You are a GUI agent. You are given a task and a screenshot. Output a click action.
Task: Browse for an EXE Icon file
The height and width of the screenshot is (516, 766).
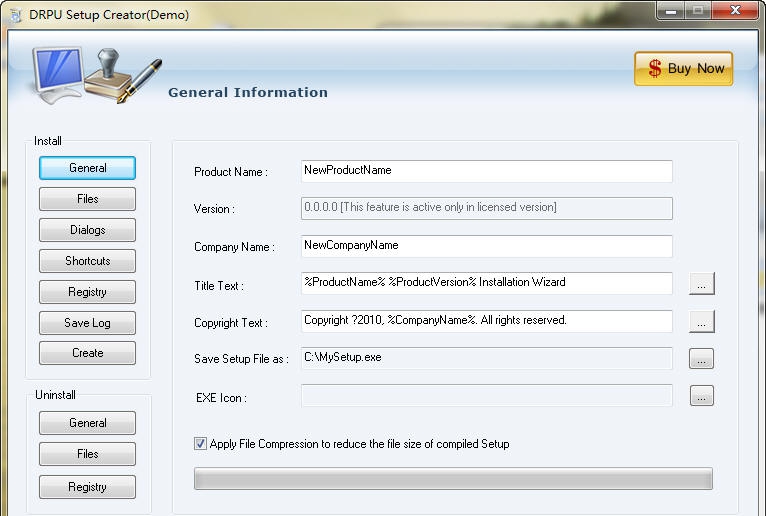702,396
